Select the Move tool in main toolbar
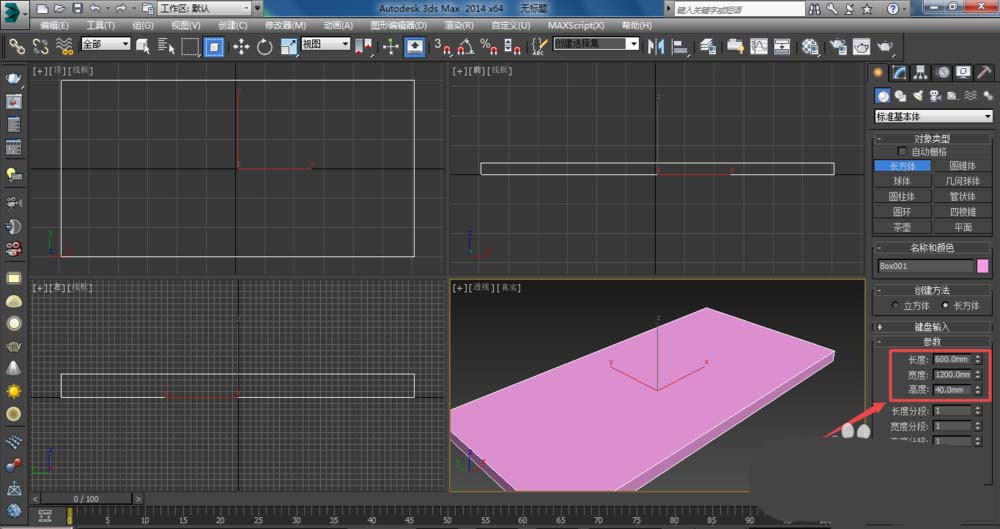 pyautogui.click(x=241, y=46)
